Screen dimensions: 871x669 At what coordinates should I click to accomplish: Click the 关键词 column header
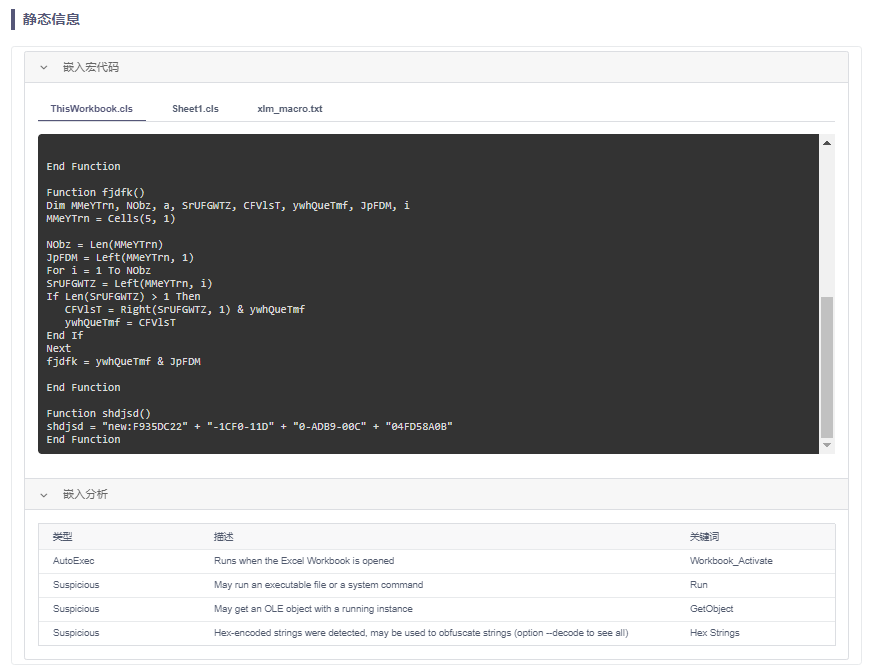pyautogui.click(x=704, y=537)
